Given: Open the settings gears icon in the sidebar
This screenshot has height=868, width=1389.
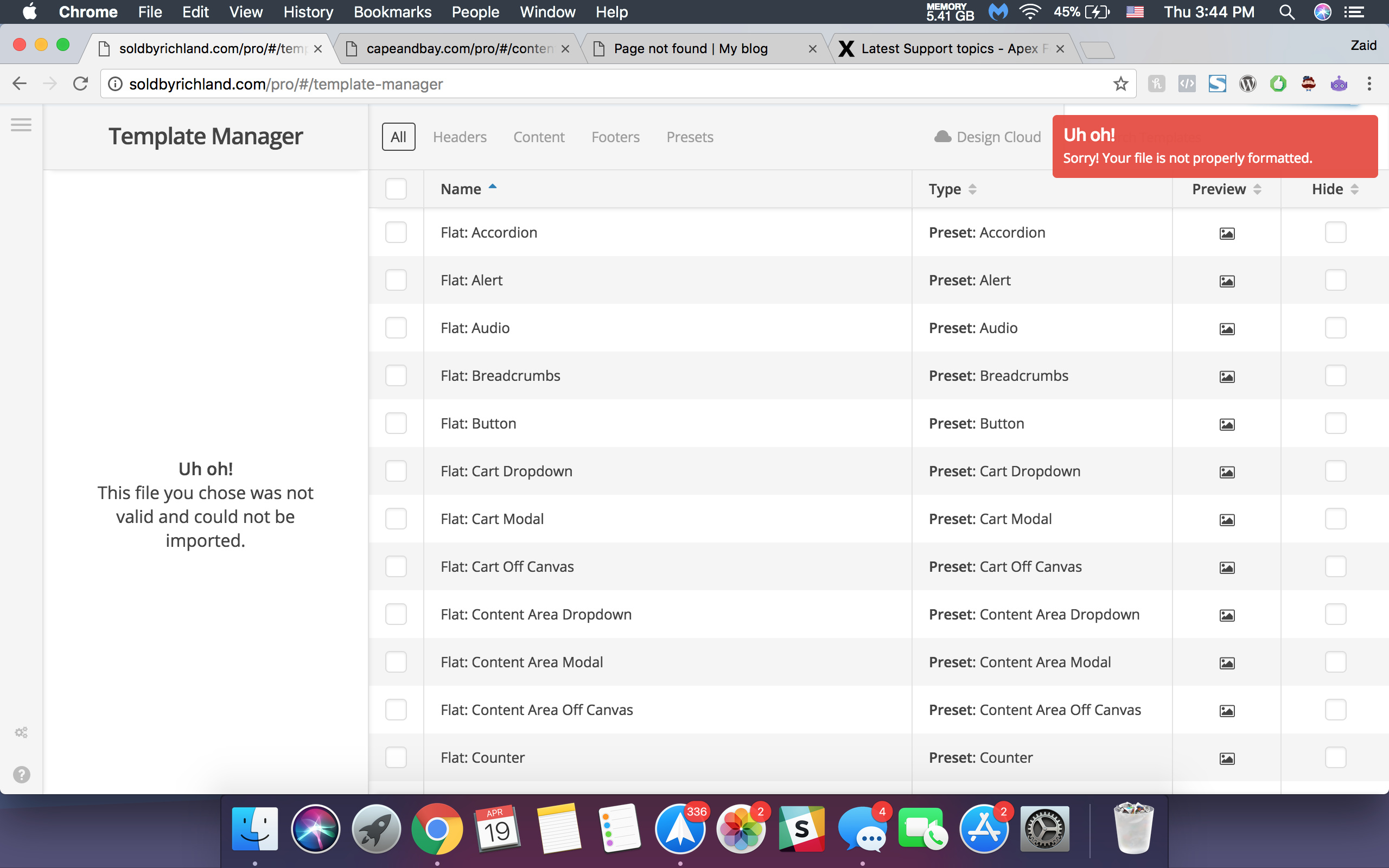Looking at the screenshot, I should [x=21, y=732].
